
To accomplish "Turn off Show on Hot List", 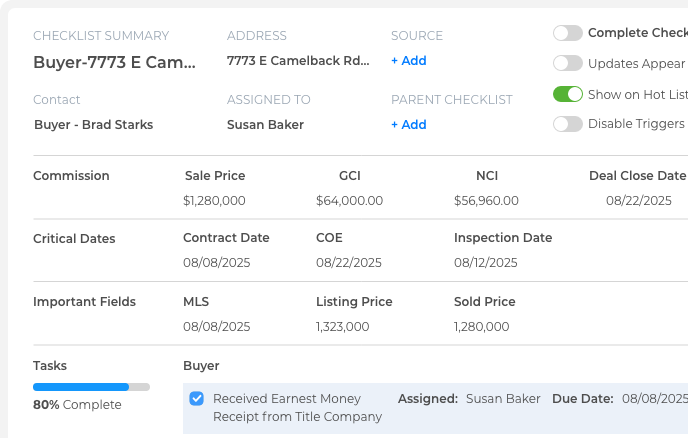I will click(567, 94).
